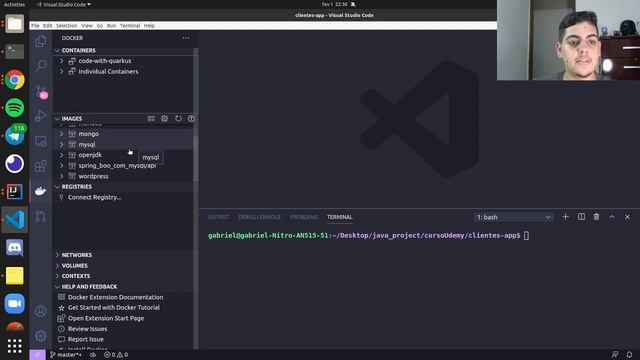The width and height of the screenshot is (640, 360).
Task: Expand the Individual Containers group
Action: click(62, 71)
